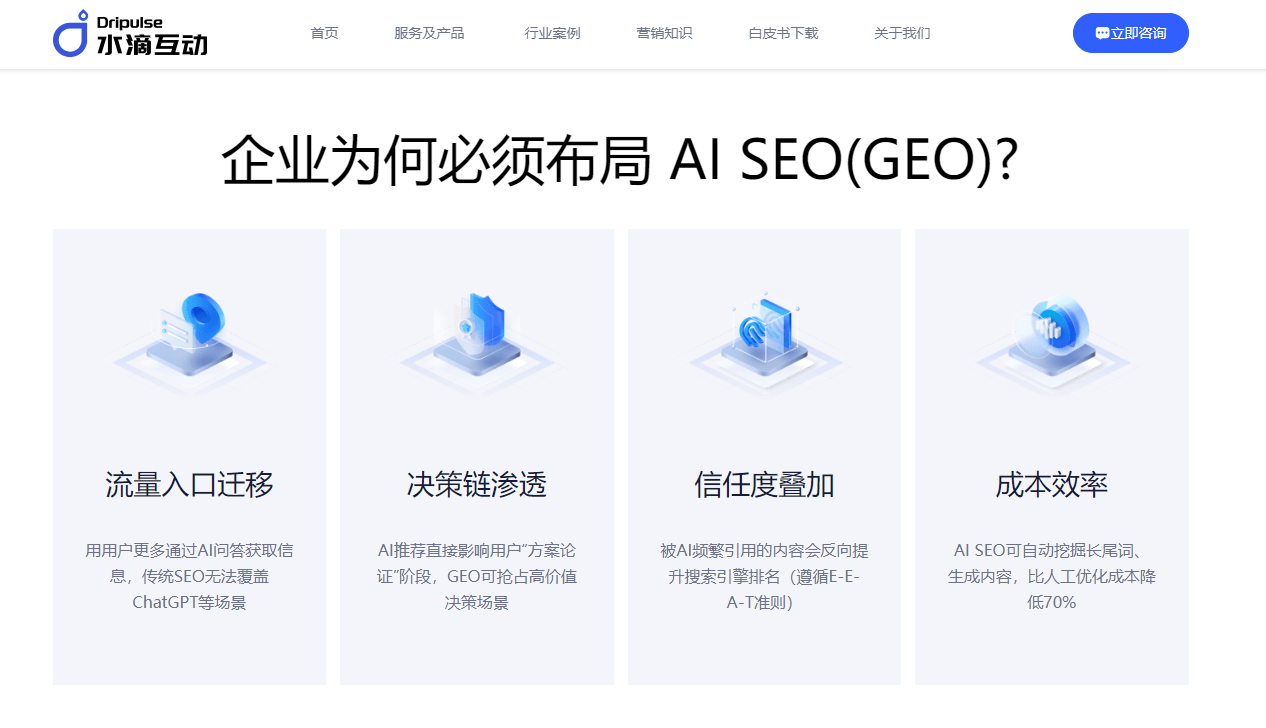
Task: Select the 决策链渗透 card heading
Action: (x=477, y=485)
